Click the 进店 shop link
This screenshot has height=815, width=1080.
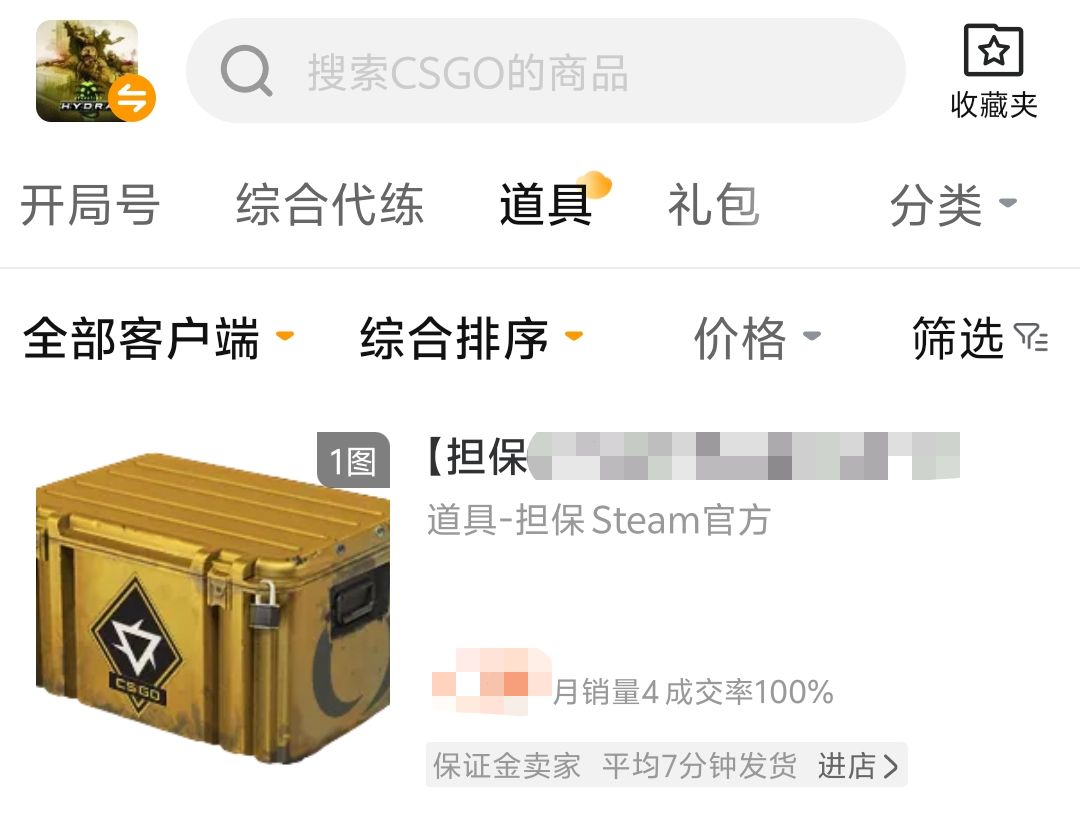coord(858,766)
